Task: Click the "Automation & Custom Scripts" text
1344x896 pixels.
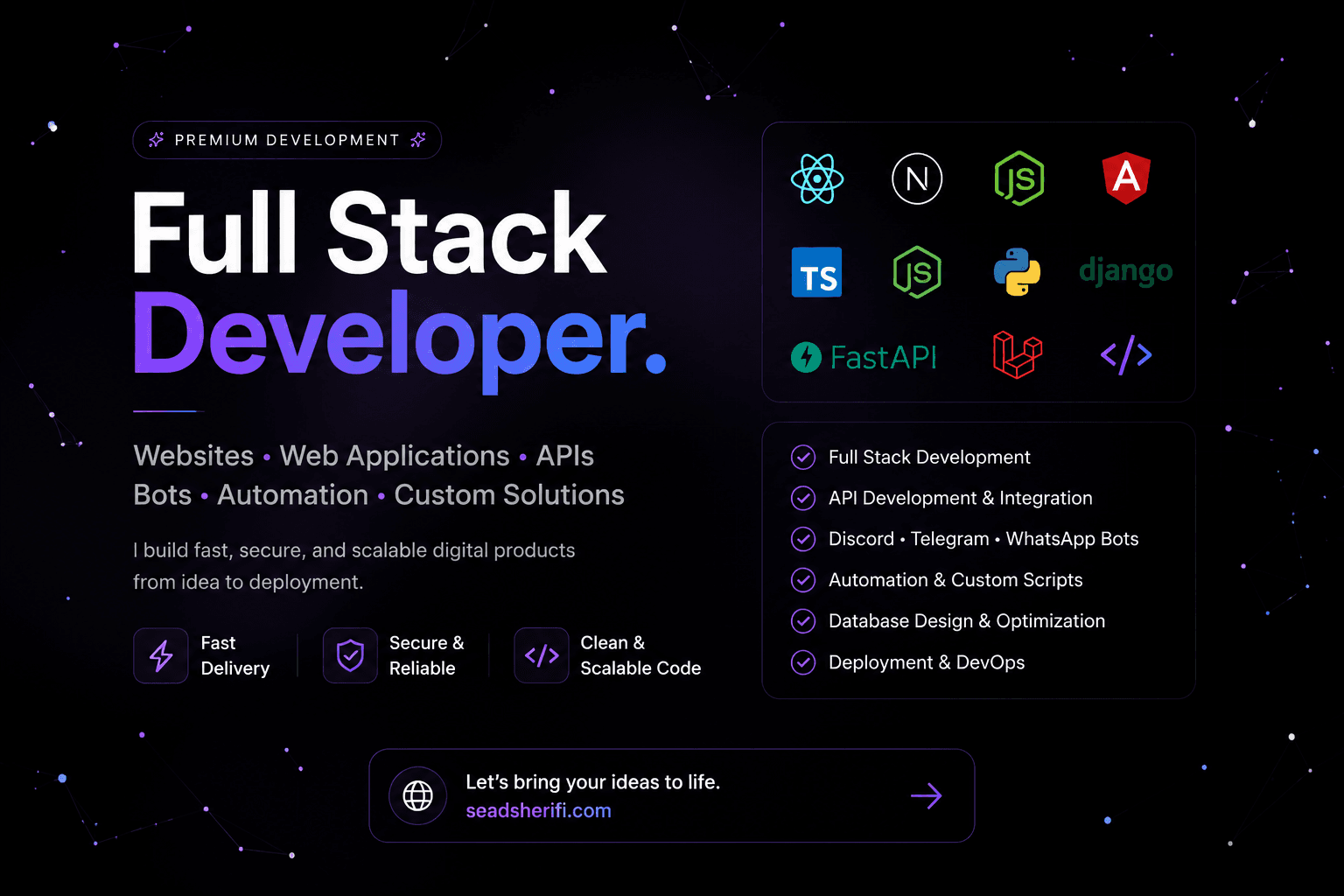Action: point(955,579)
